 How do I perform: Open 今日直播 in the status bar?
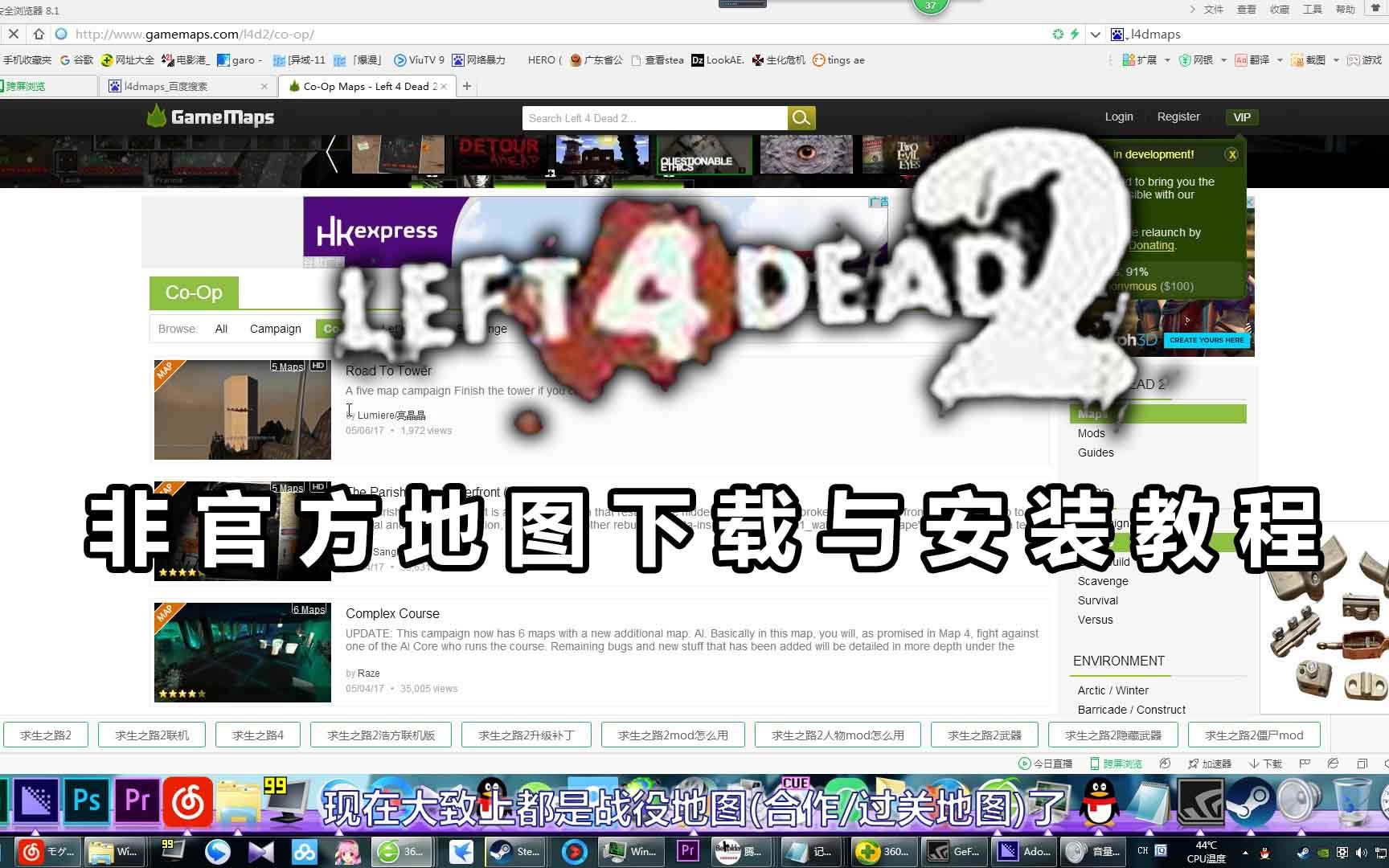1045,764
